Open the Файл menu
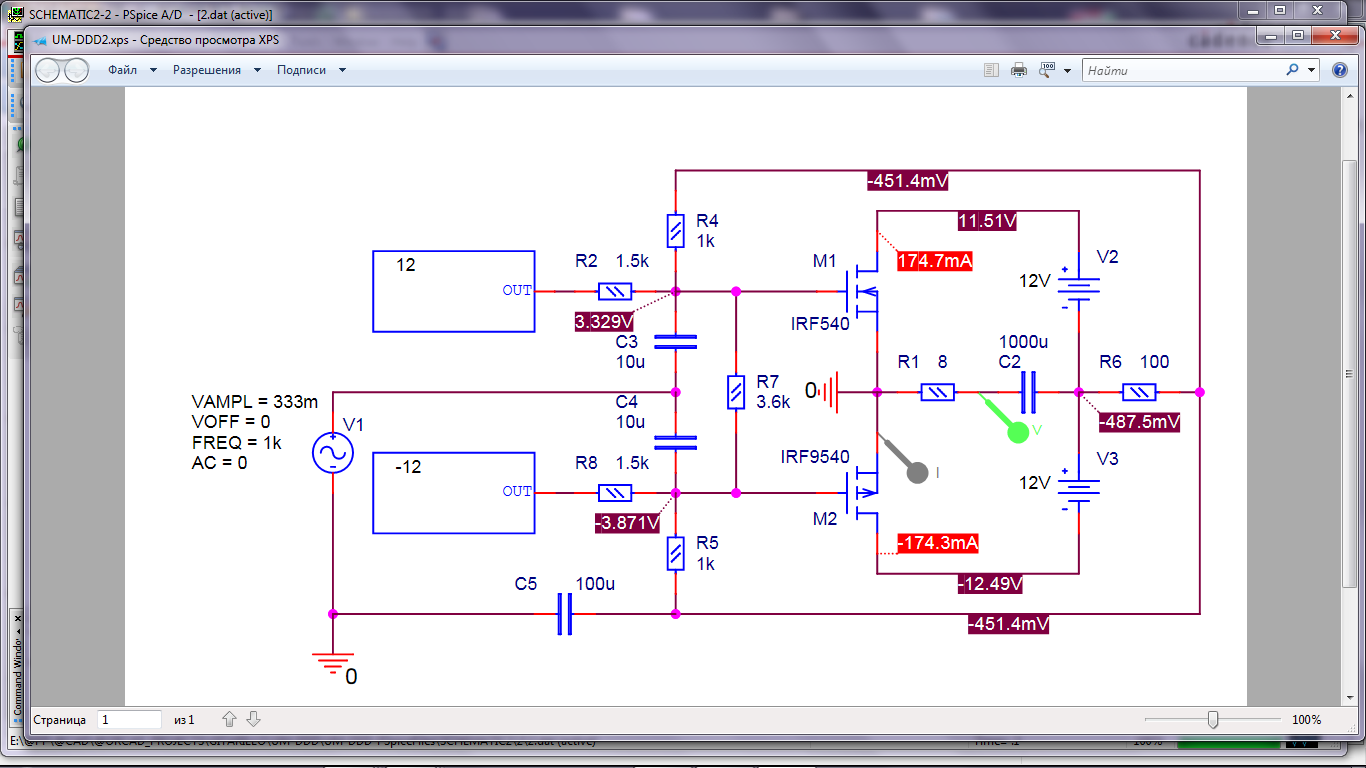The image size is (1366, 768). 123,71
